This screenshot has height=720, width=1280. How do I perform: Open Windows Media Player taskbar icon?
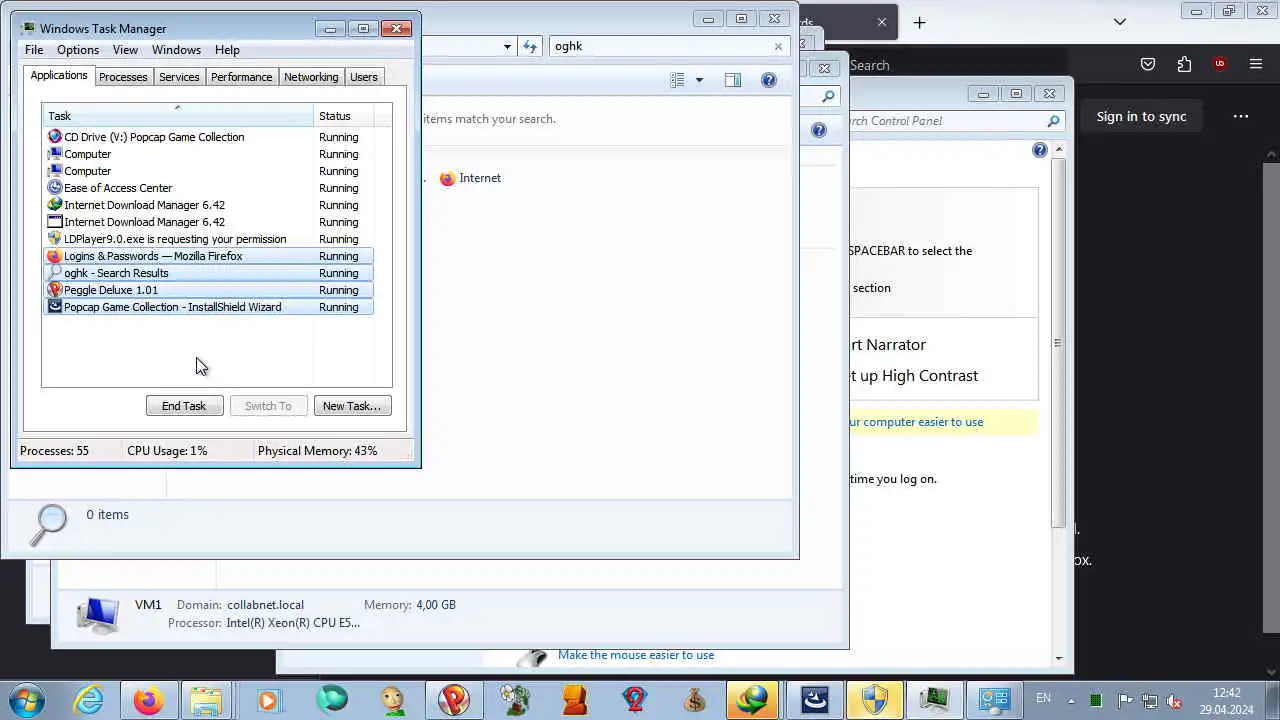[269, 699]
